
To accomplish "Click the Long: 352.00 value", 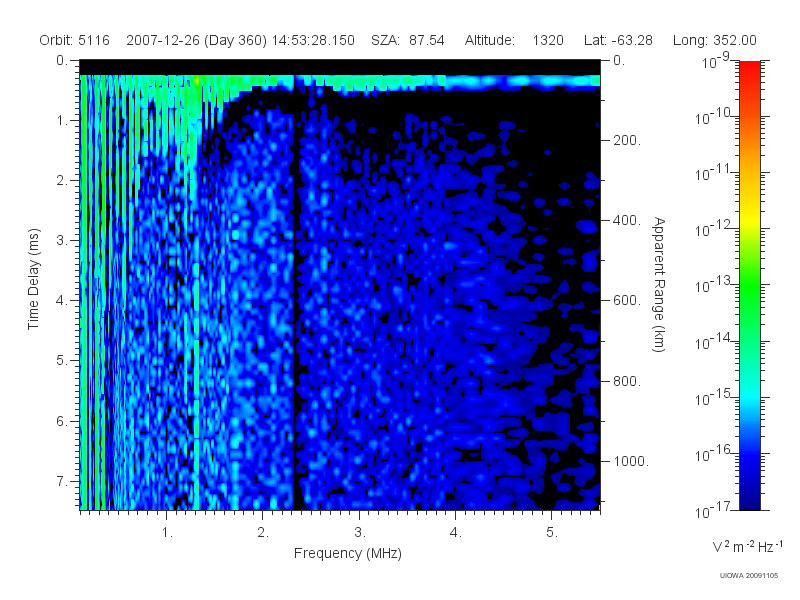I will (714, 40).
